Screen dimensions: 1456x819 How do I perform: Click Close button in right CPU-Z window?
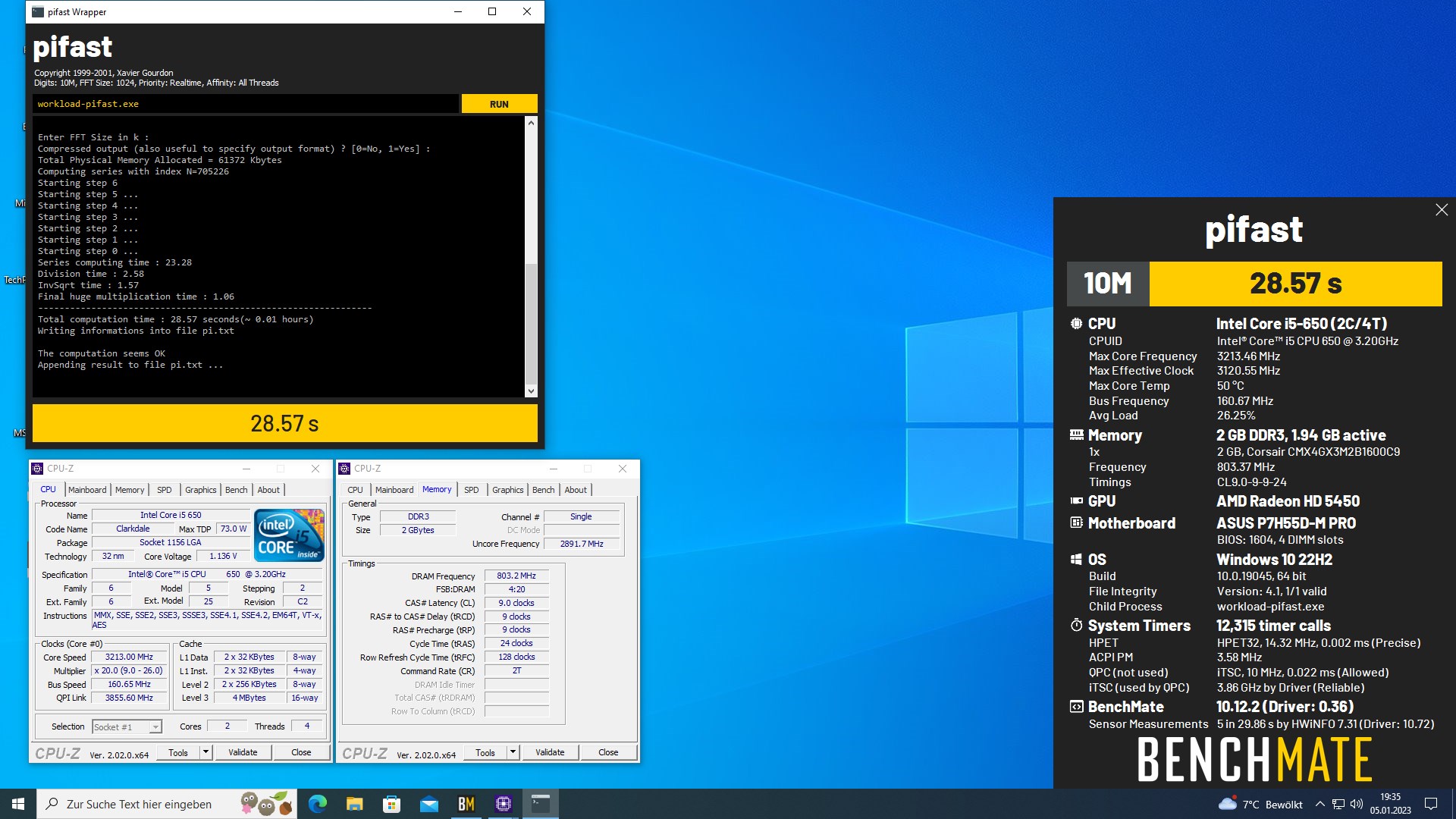pyautogui.click(x=608, y=752)
